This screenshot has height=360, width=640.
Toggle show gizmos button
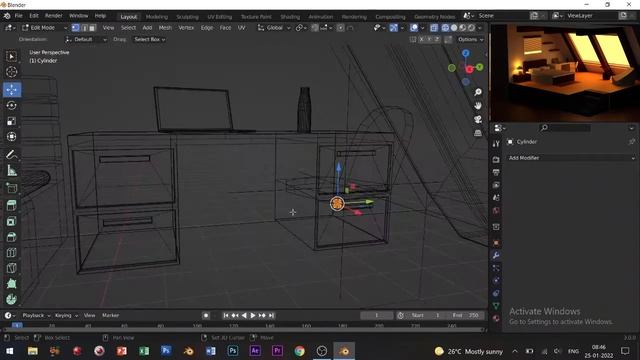tap(393, 28)
